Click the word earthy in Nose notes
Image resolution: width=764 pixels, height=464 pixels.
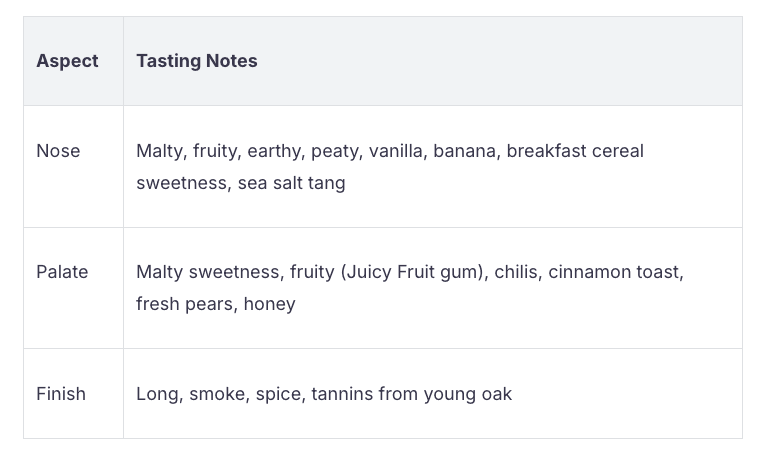[x=273, y=151]
